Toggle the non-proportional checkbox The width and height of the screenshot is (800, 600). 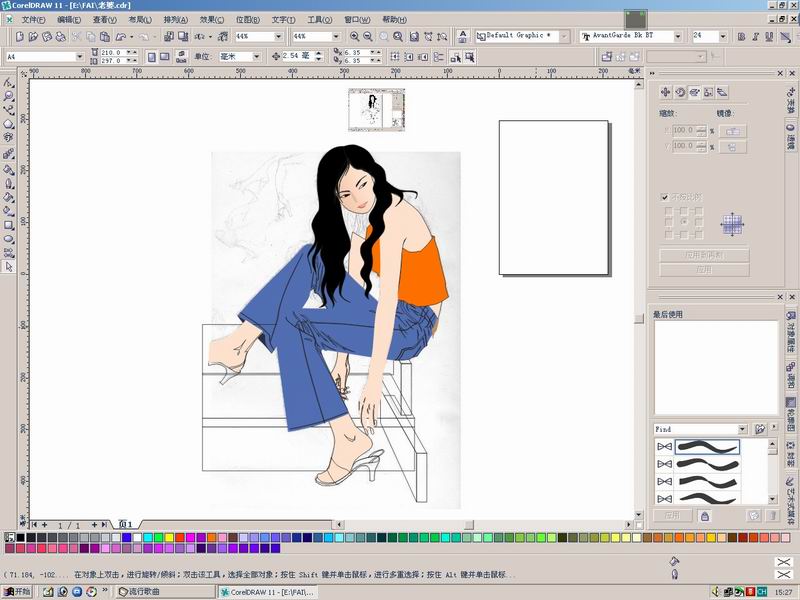664,197
